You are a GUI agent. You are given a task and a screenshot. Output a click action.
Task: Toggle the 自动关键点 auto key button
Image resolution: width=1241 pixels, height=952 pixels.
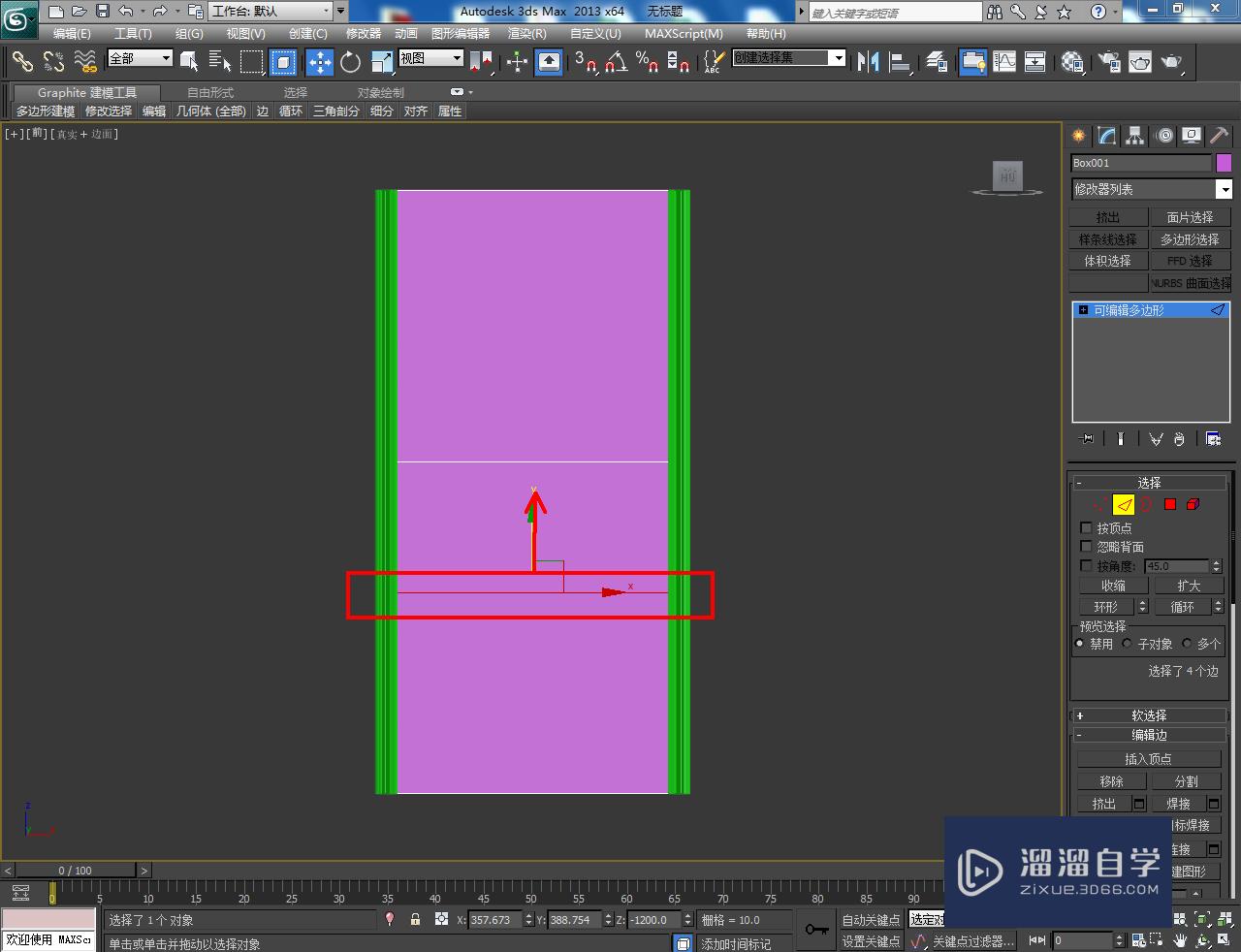(871, 919)
